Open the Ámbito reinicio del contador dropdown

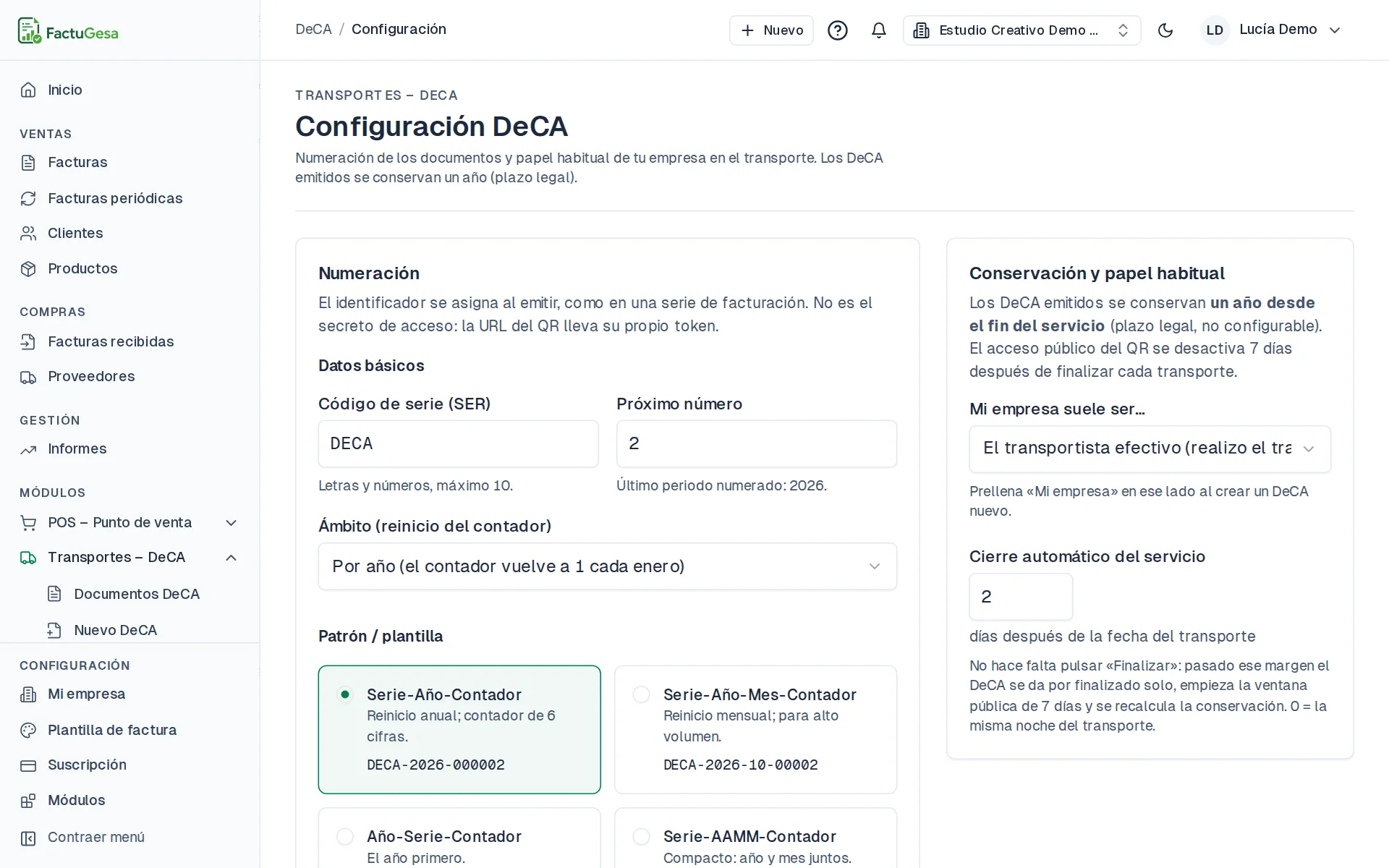pos(608,566)
